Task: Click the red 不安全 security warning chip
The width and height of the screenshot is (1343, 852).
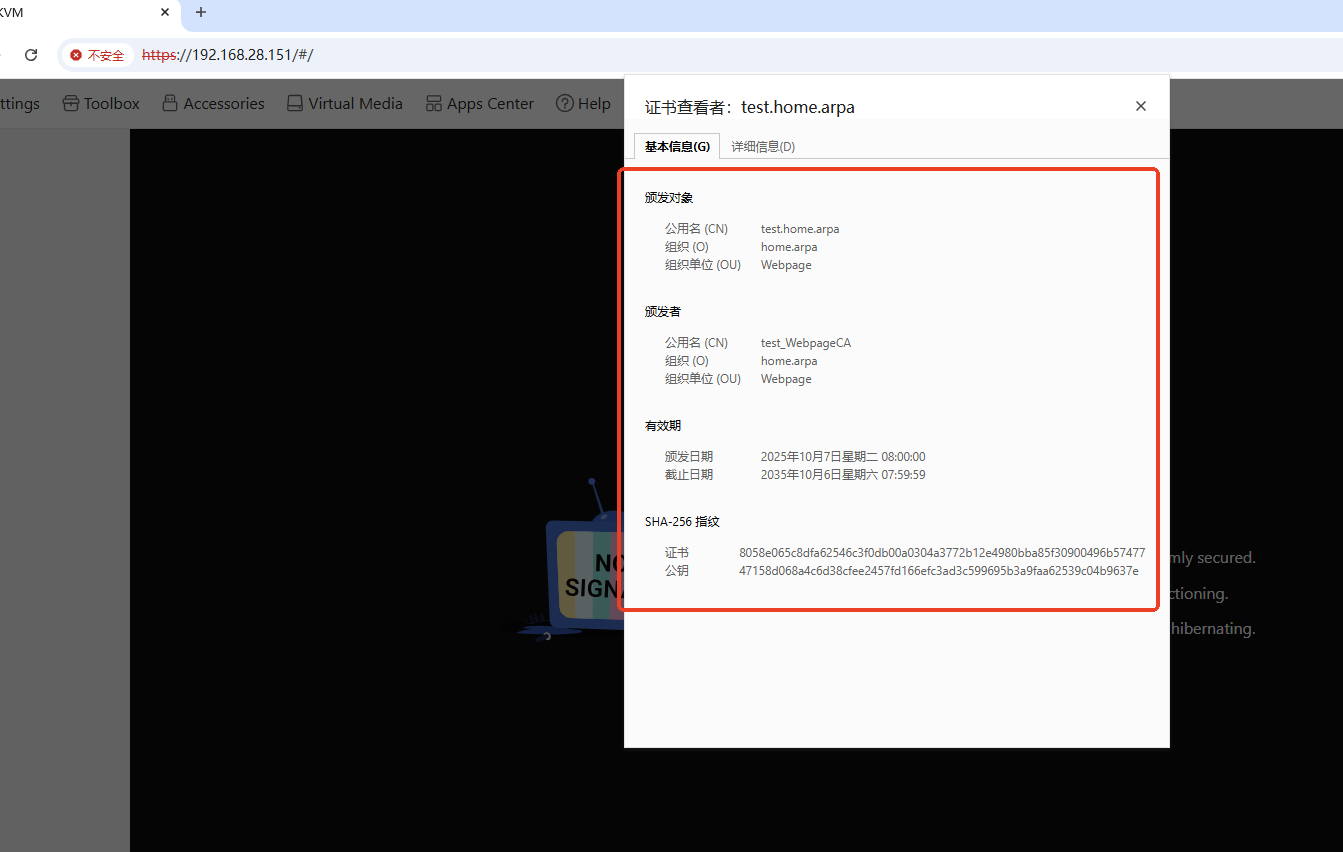Action: coord(98,55)
